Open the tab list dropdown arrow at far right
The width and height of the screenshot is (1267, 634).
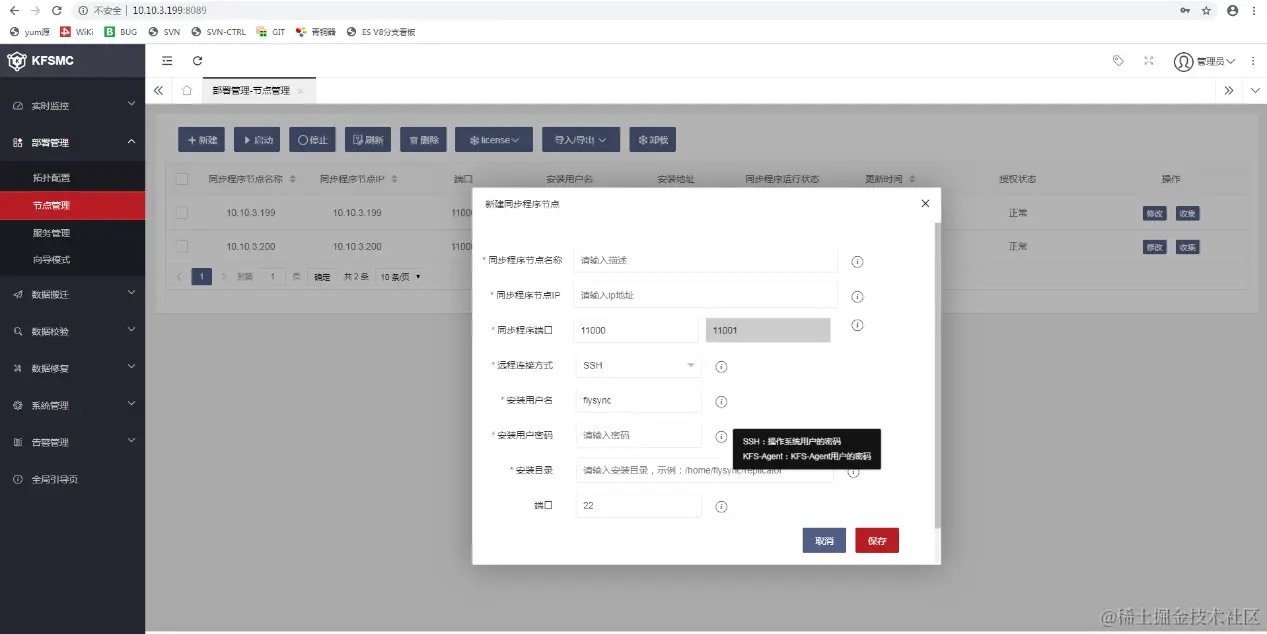[1255, 90]
